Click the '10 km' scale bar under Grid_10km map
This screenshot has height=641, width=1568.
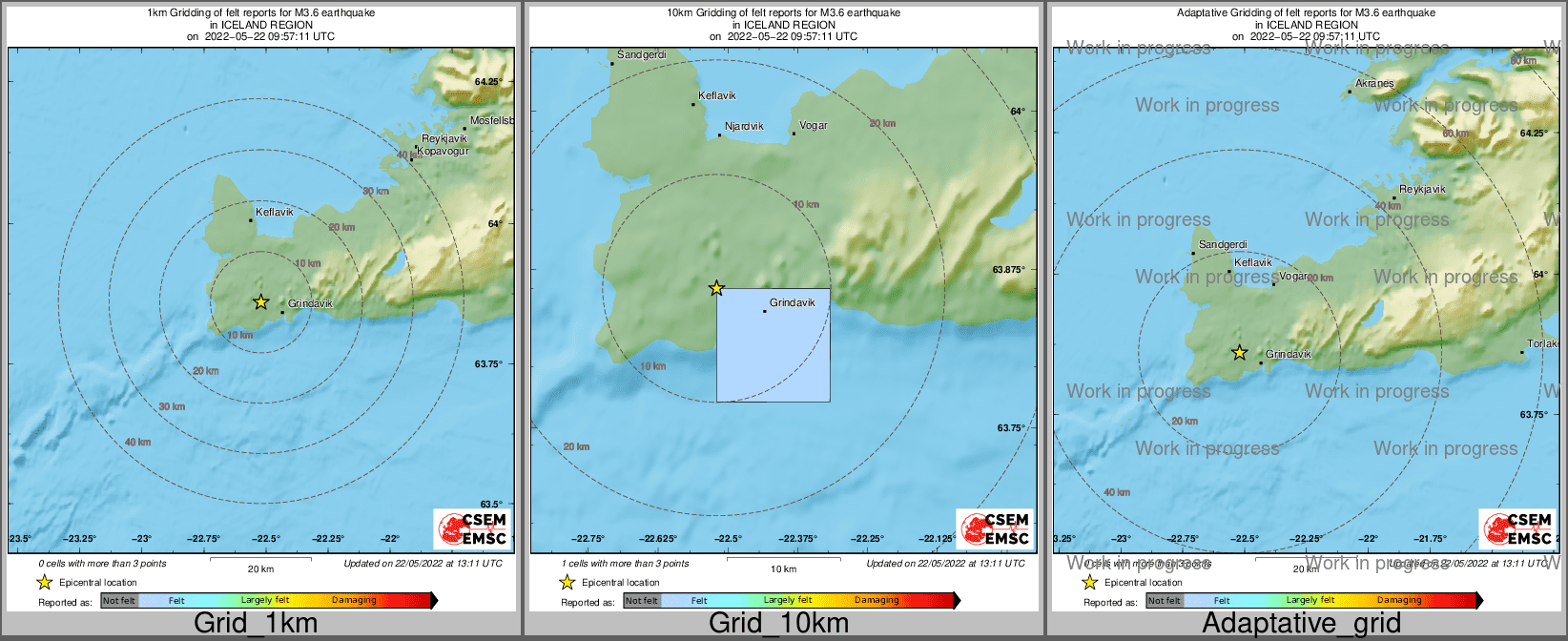tap(783, 565)
